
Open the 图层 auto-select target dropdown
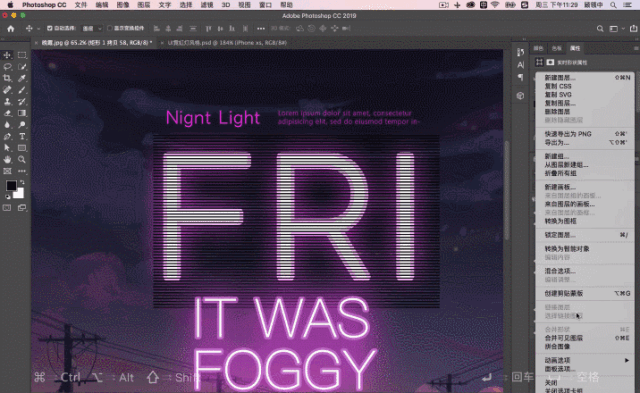tap(92, 29)
